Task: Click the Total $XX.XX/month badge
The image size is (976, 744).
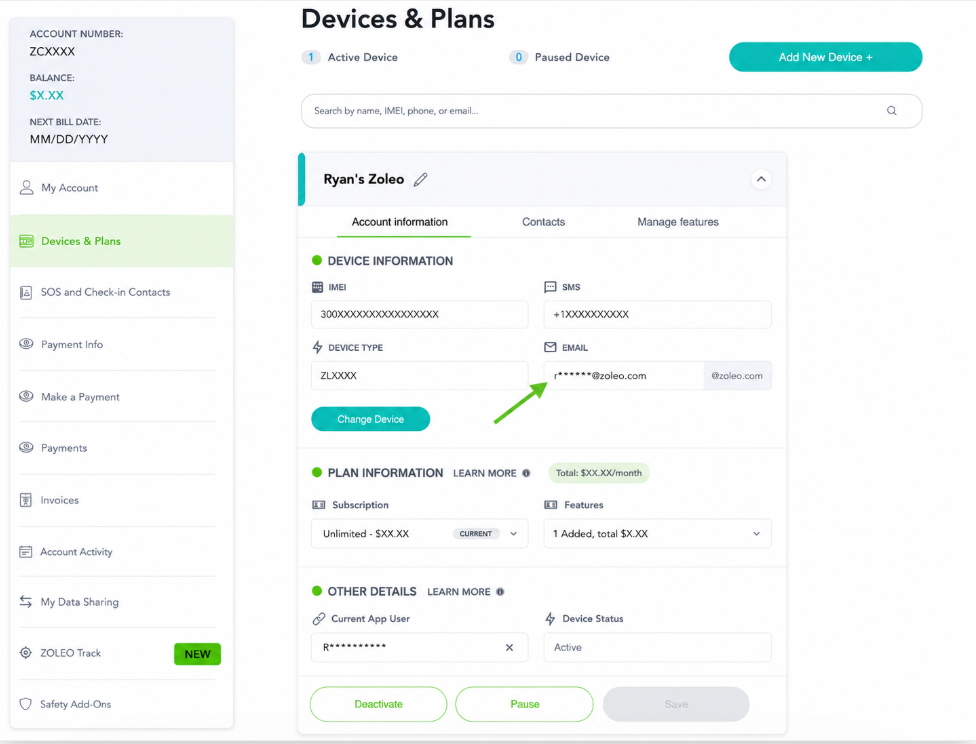Action: tap(599, 473)
